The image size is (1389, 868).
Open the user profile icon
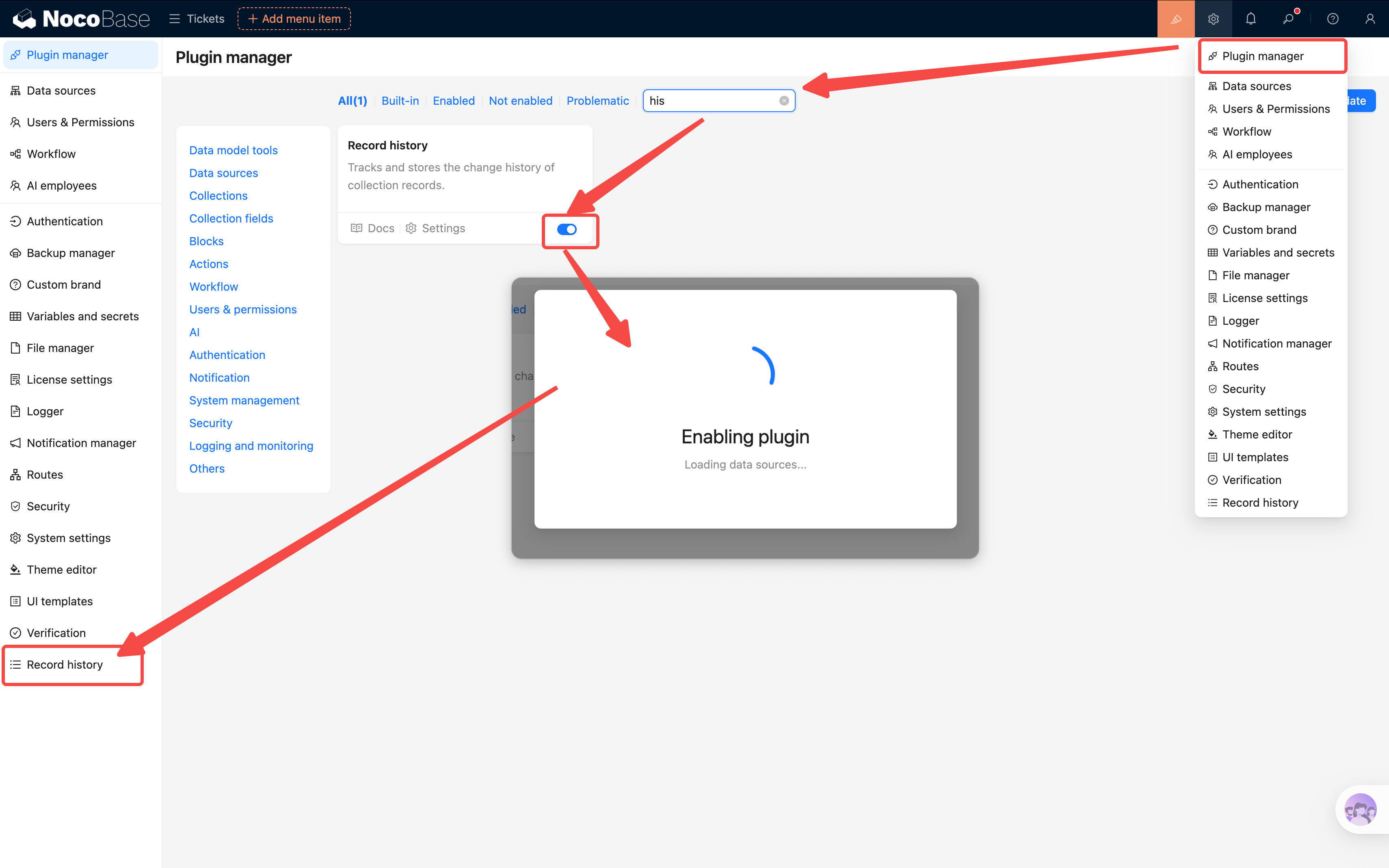click(x=1370, y=19)
